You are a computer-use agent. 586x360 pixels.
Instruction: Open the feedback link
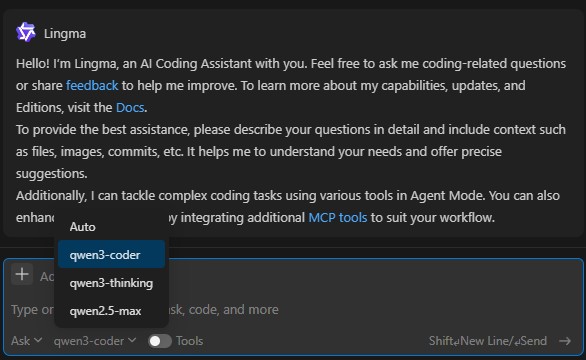(x=92, y=86)
